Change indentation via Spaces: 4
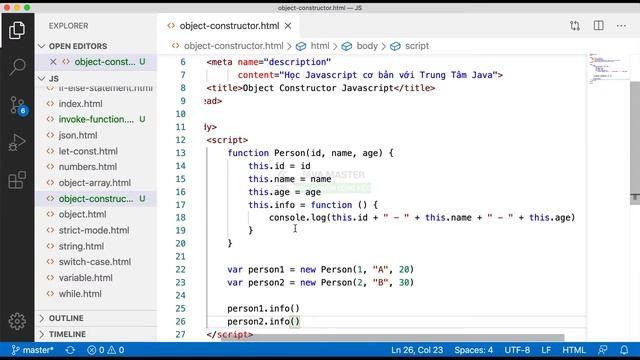 tap(473, 350)
